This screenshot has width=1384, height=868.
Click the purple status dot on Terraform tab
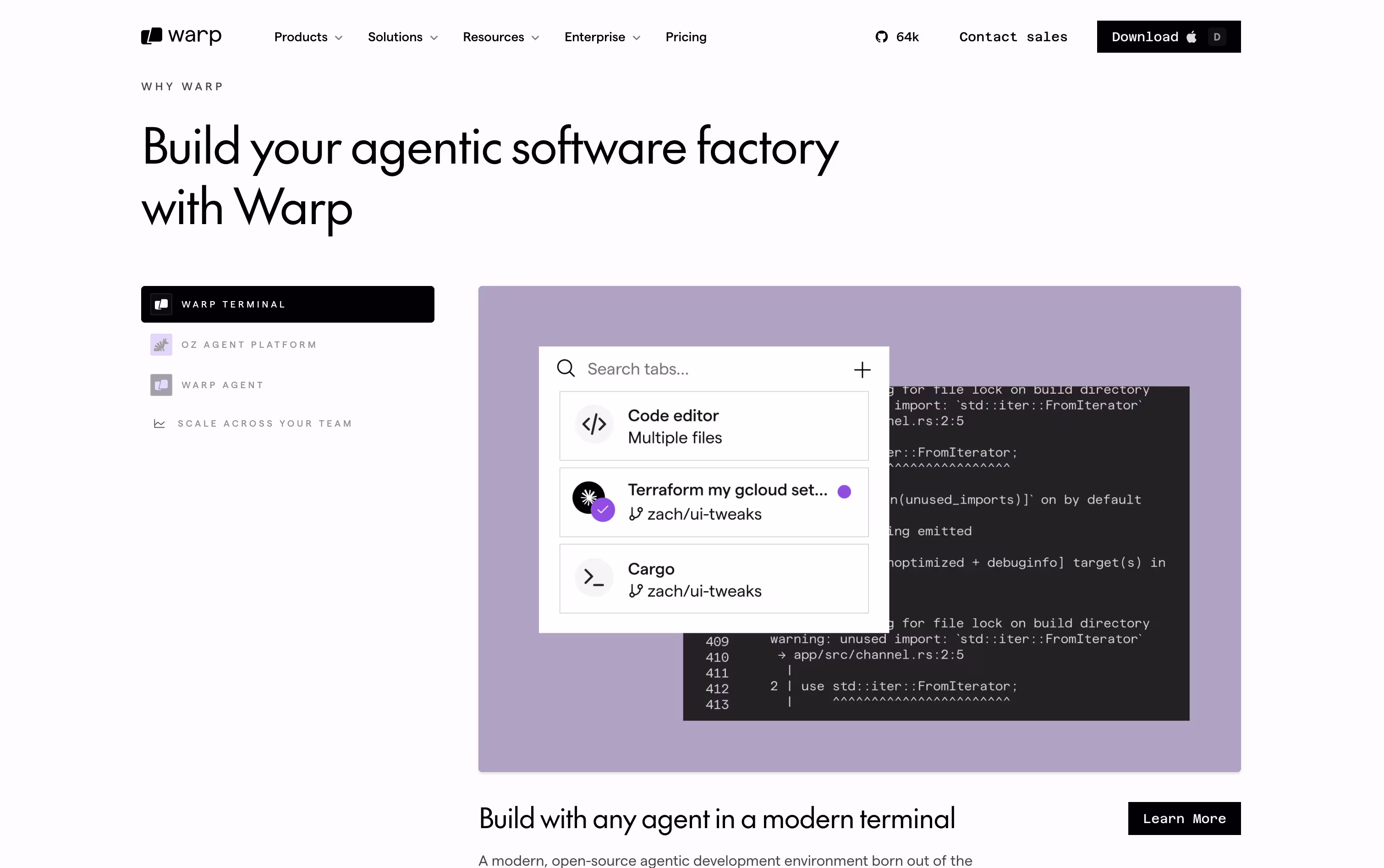click(844, 491)
